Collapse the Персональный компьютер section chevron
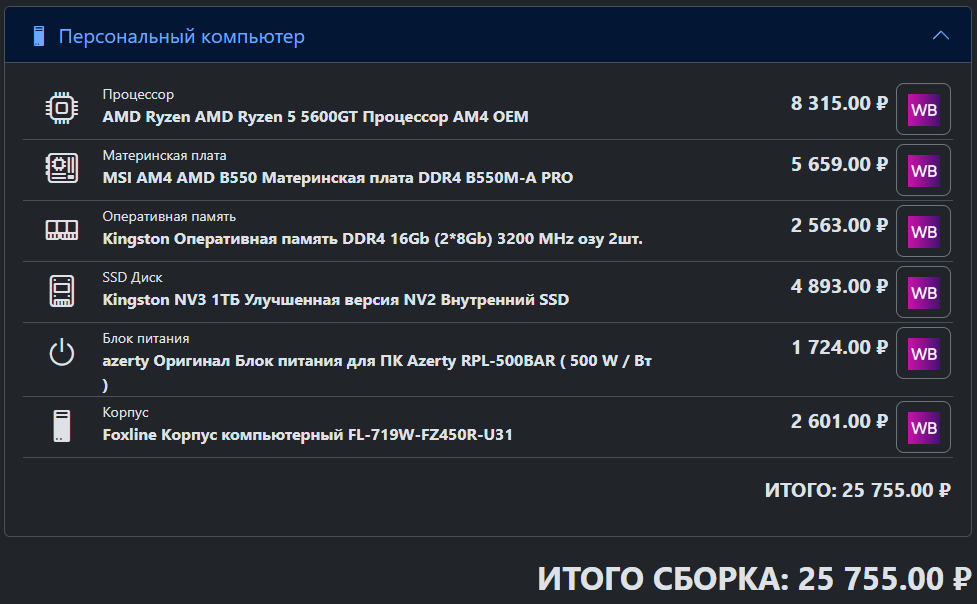Screen dimensions: 977x604 940,36
